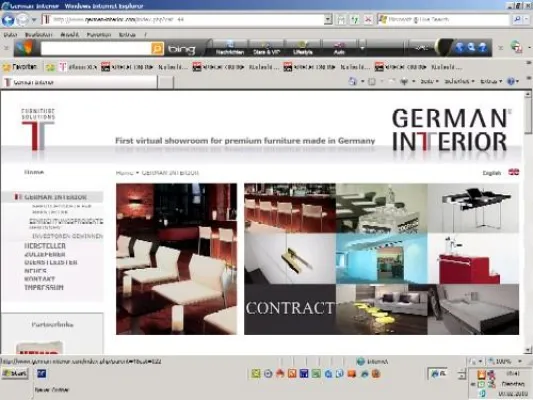The height and width of the screenshot is (400, 533).
Task: Open the Favoriten menu in menu bar
Action: 99,35
